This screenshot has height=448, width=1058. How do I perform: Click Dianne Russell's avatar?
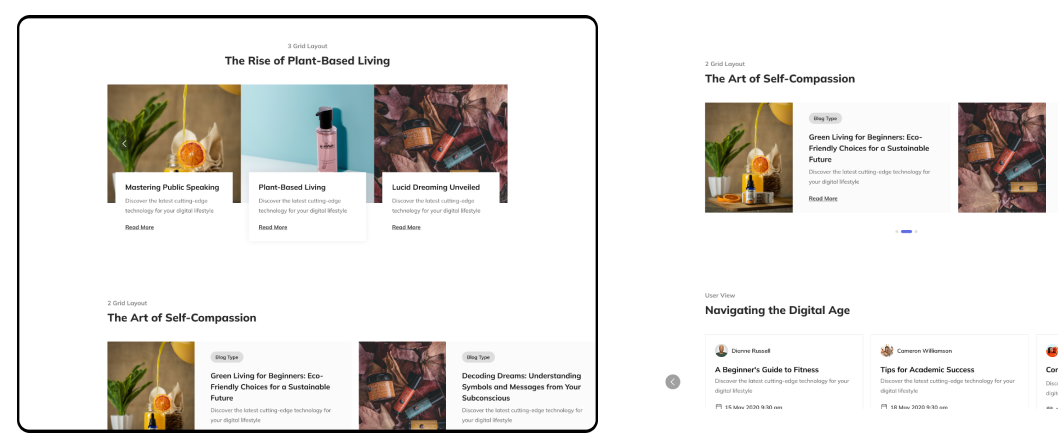[721, 351]
